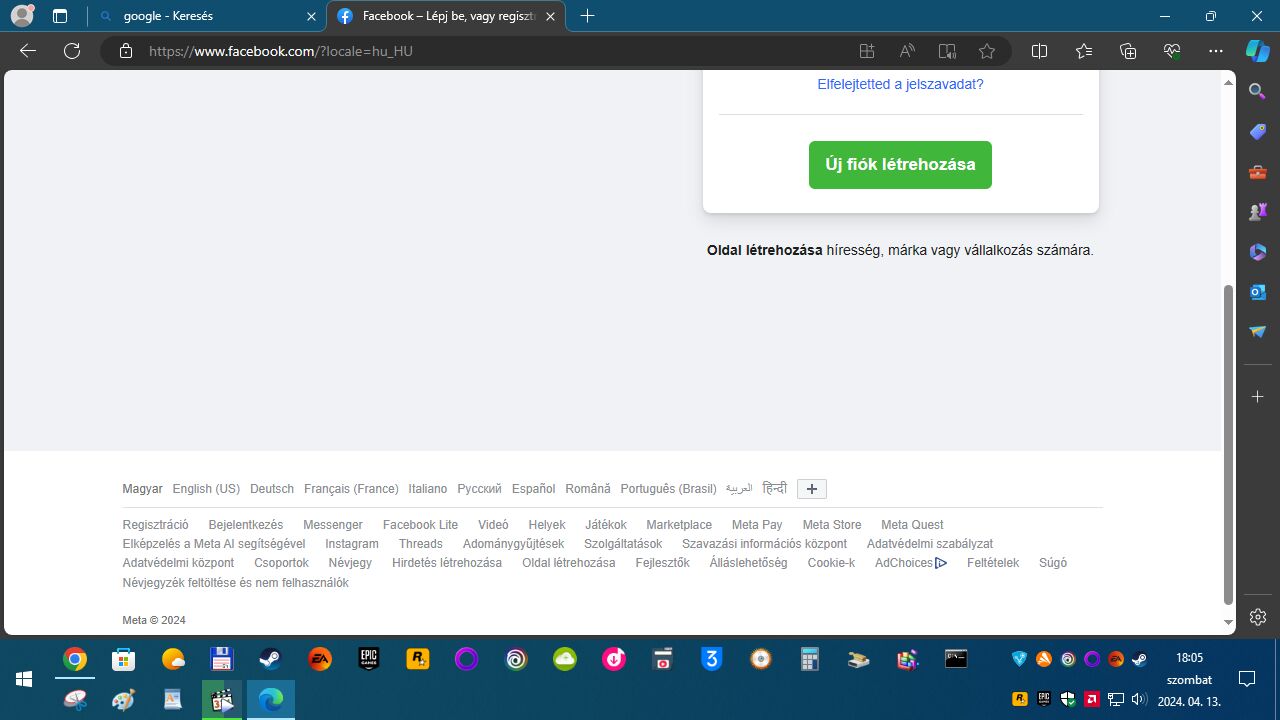
Task: Choose Italiano language
Action: [x=428, y=489]
